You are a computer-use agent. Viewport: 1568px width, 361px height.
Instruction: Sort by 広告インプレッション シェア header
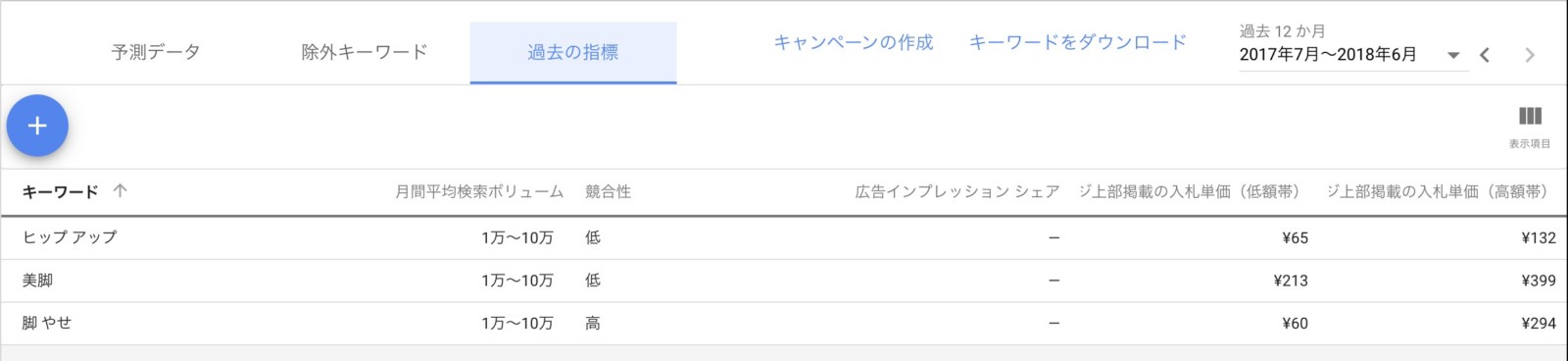(x=957, y=191)
